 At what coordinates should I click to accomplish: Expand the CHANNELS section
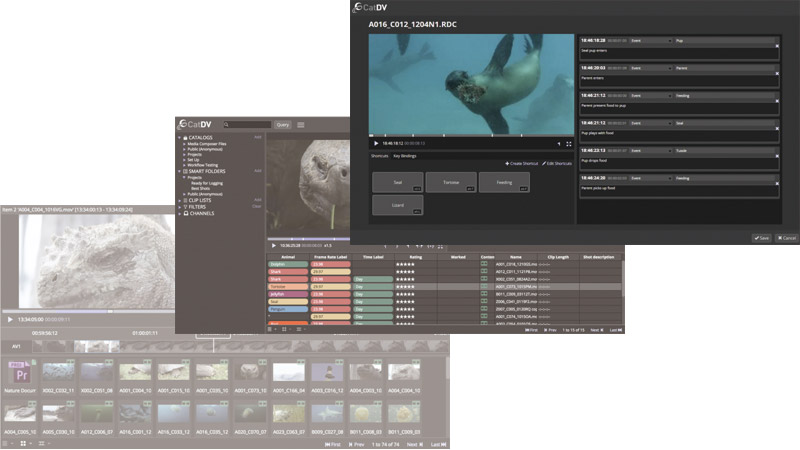(x=179, y=214)
